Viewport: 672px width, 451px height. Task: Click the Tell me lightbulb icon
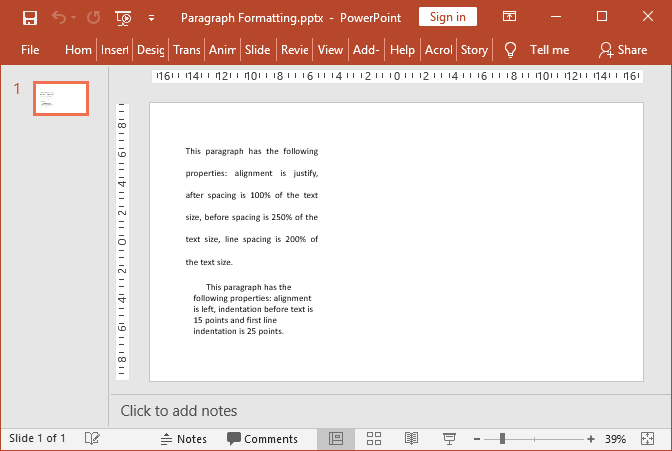coord(510,49)
